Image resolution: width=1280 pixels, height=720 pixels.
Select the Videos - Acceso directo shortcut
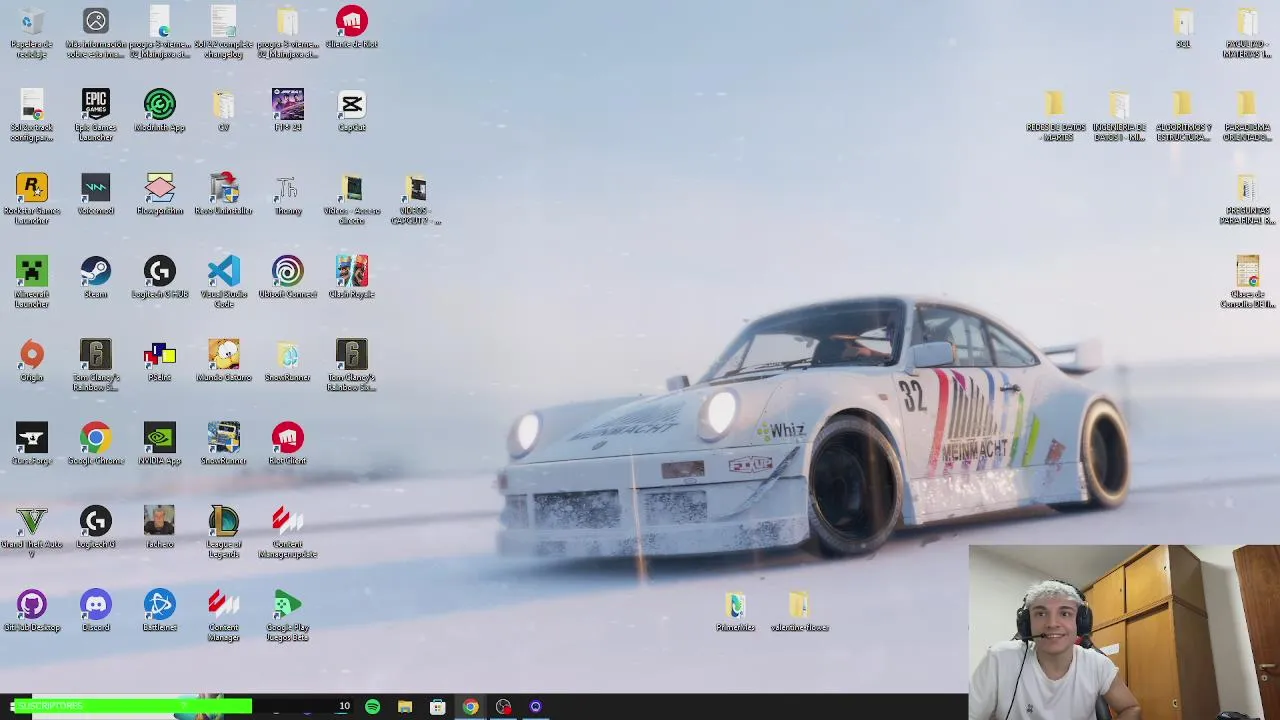(x=351, y=199)
